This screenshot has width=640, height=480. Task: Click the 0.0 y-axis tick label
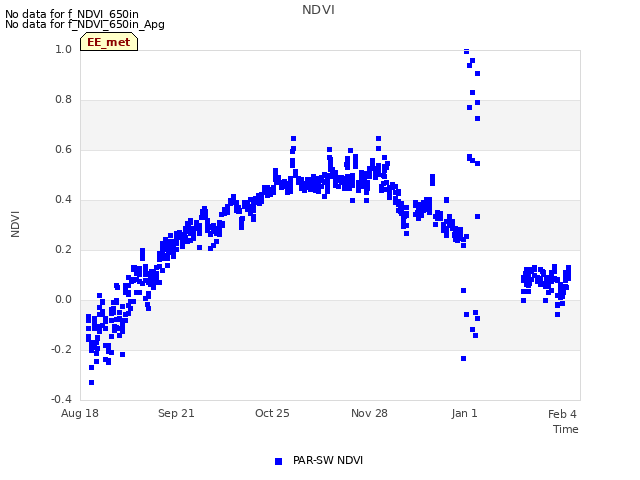63,300
